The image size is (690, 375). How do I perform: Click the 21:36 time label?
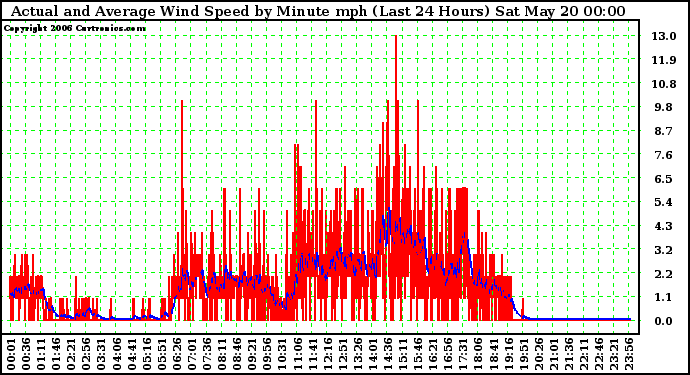pos(569,354)
